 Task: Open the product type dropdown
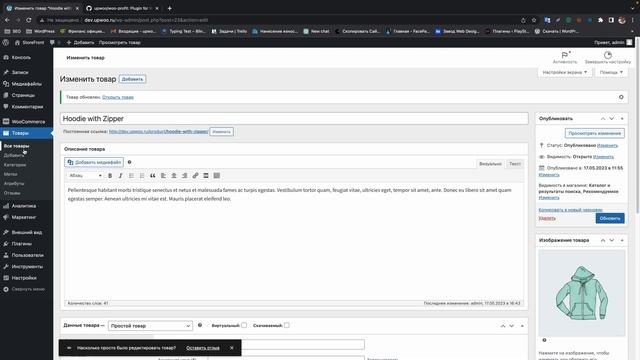[x=150, y=326]
